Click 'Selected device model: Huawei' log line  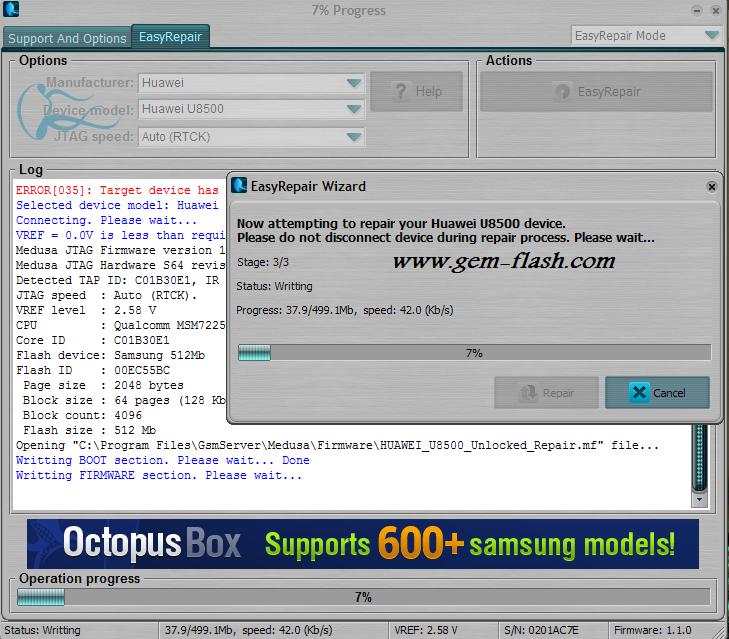click(117, 205)
